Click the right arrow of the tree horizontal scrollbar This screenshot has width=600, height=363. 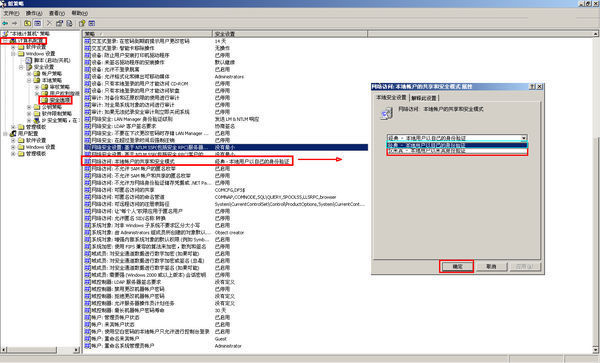click(76, 350)
